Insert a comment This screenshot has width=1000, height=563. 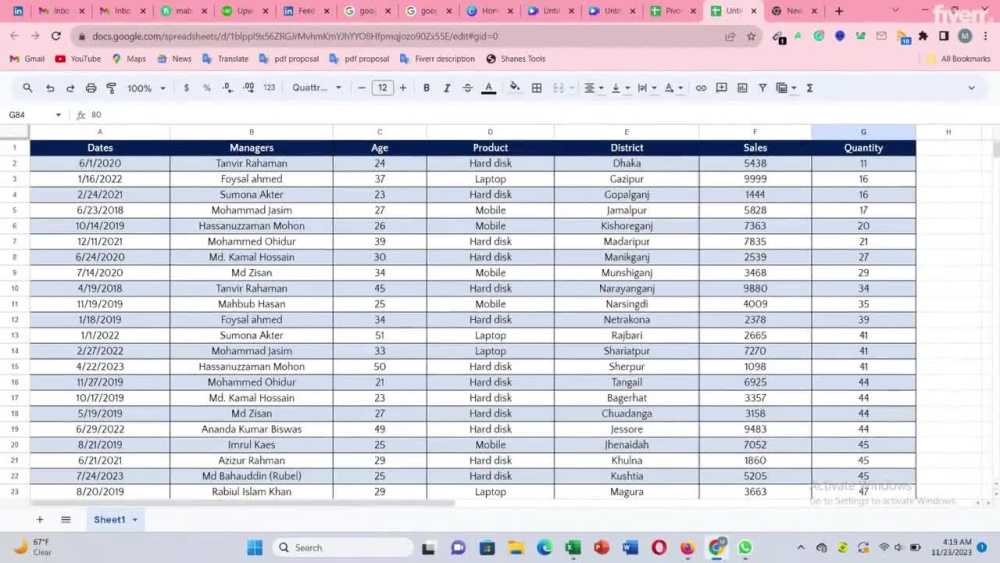721,88
